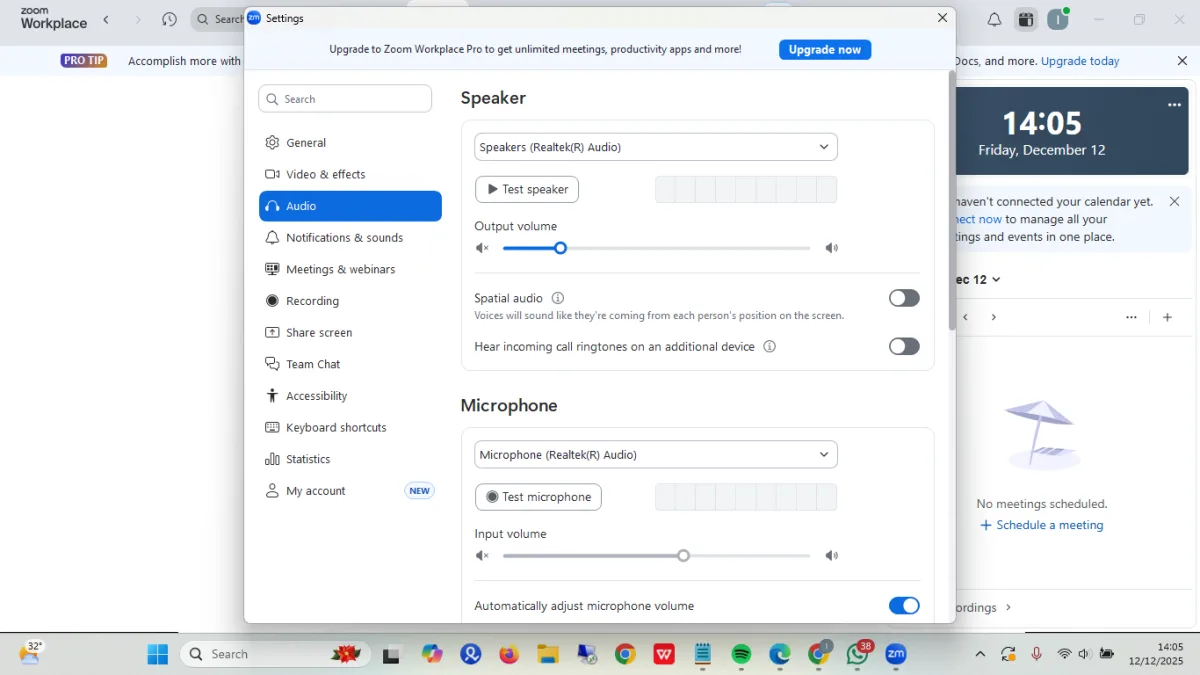This screenshot has height=675, width=1200.
Task: Open Video & effects settings
Action: [326, 174]
